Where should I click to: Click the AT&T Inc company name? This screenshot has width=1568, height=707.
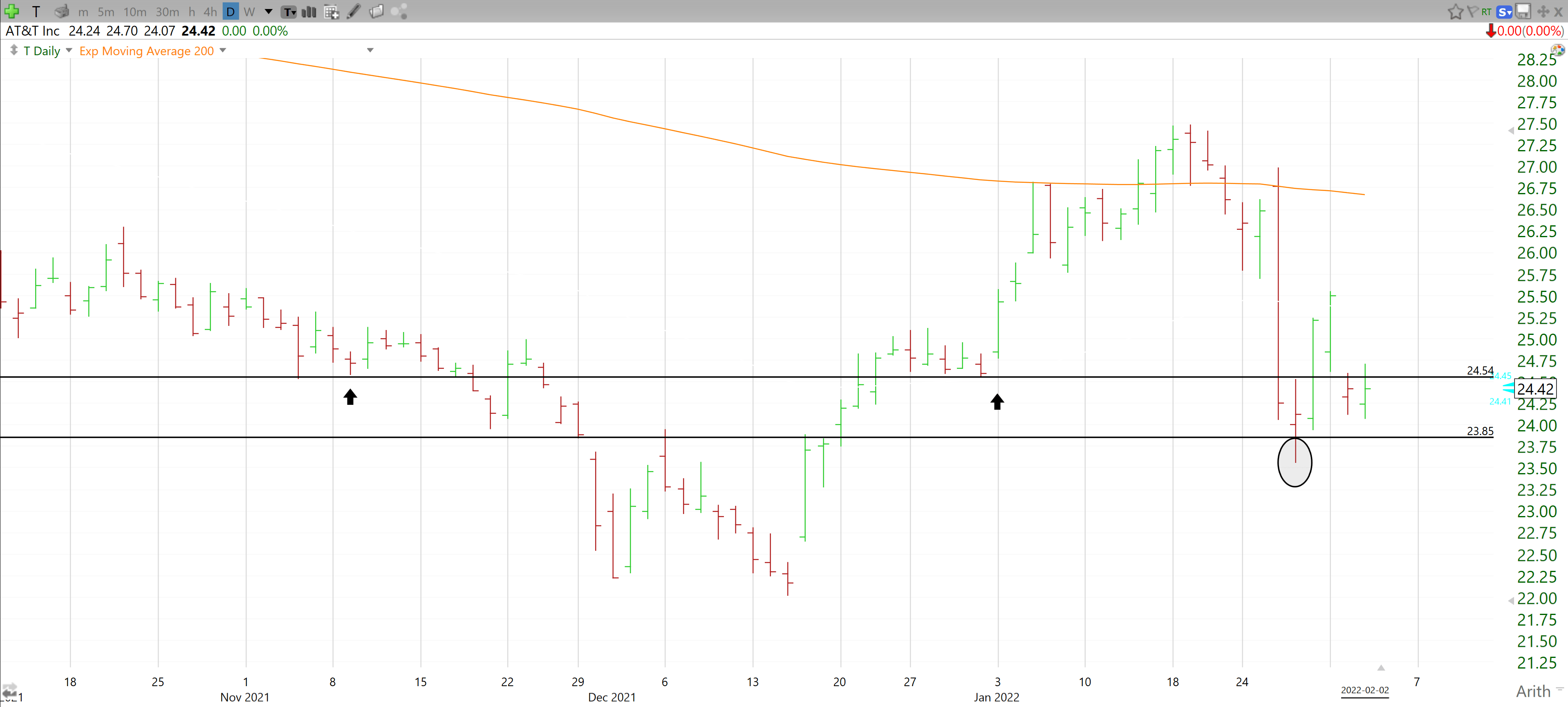[33, 31]
